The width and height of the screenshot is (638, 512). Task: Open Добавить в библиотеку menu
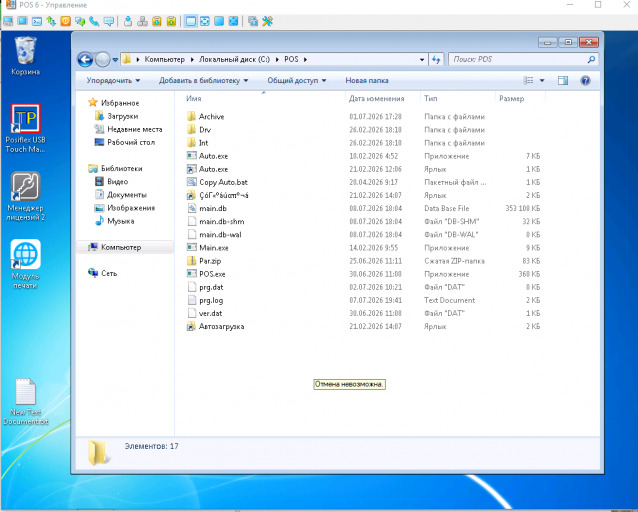(x=203, y=81)
